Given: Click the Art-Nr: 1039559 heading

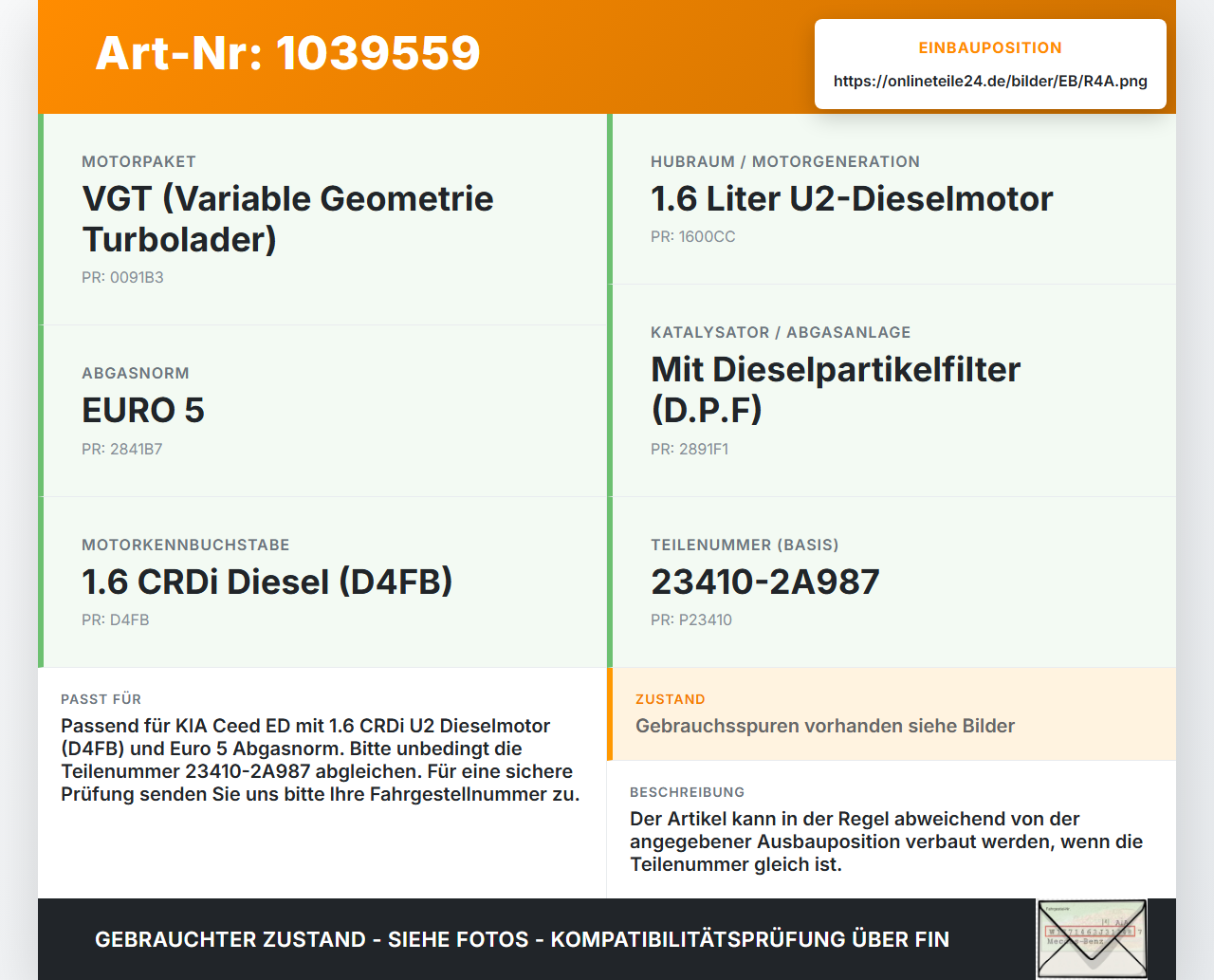Looking at the screenshot, I should point(287,53).
